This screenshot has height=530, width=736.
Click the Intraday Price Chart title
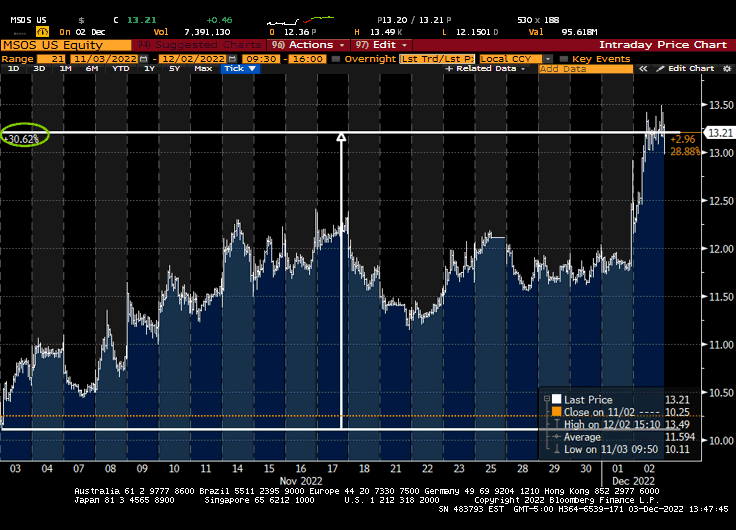(x=663, y=45)
